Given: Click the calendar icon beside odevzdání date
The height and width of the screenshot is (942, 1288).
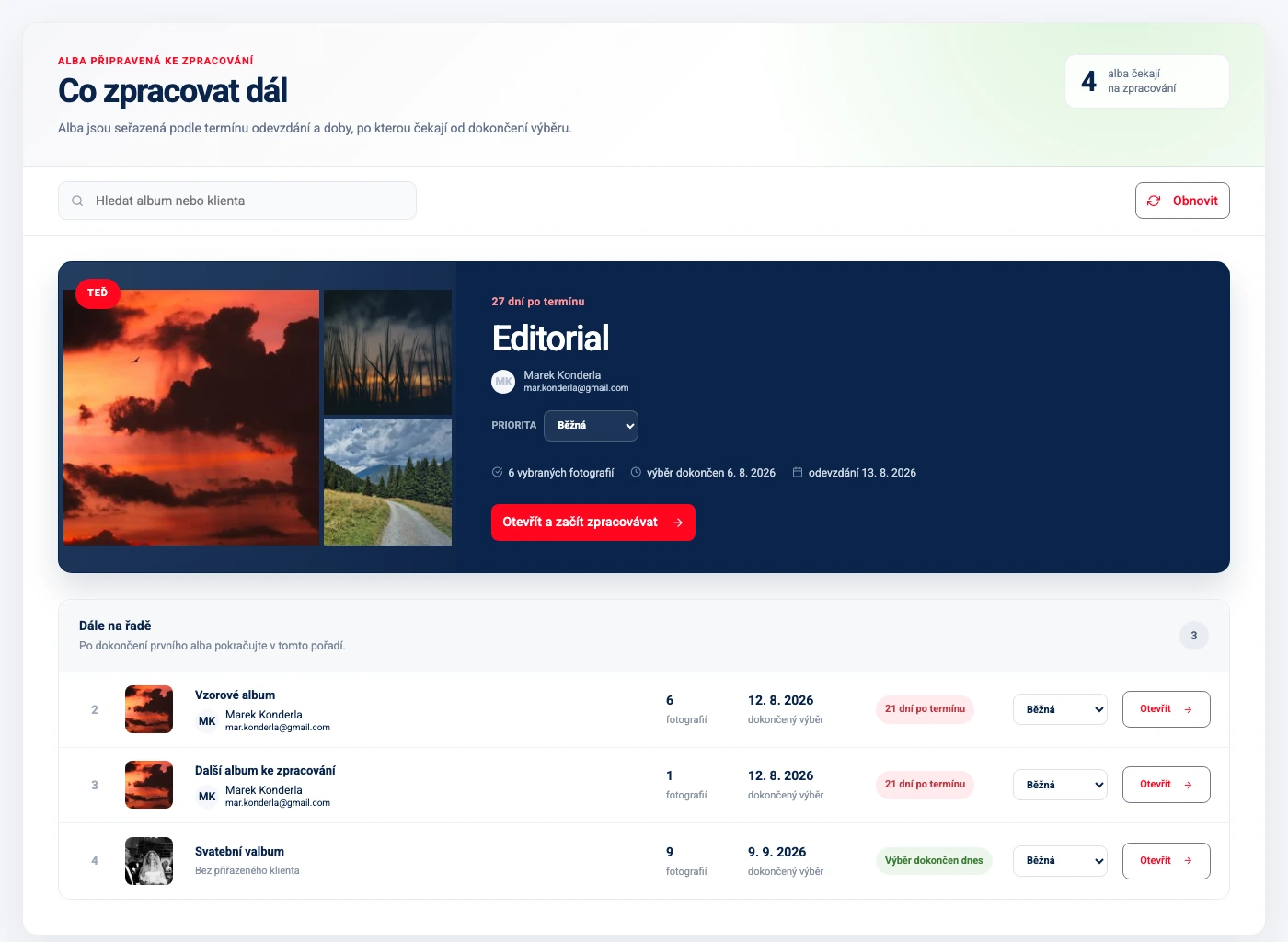Looking at the screenshot, I should point(798,472).
